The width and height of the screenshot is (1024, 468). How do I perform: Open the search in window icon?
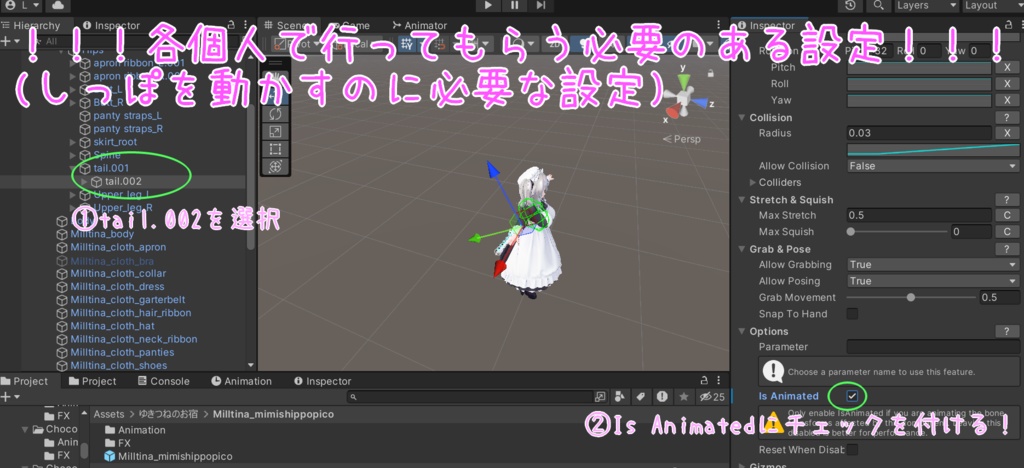(x=600, y=396)
